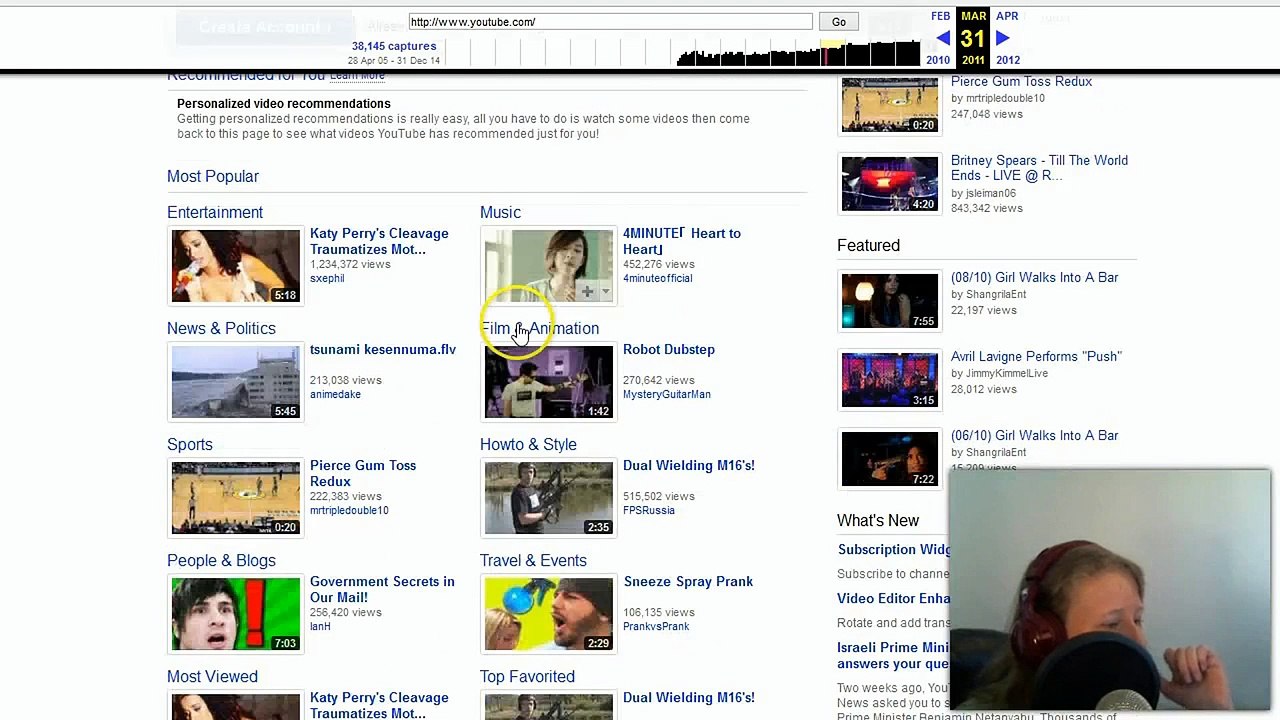This screenshot has height=720, width=1280.
Task: Open the Learn More link near Recommended
Action: [357, 76]
